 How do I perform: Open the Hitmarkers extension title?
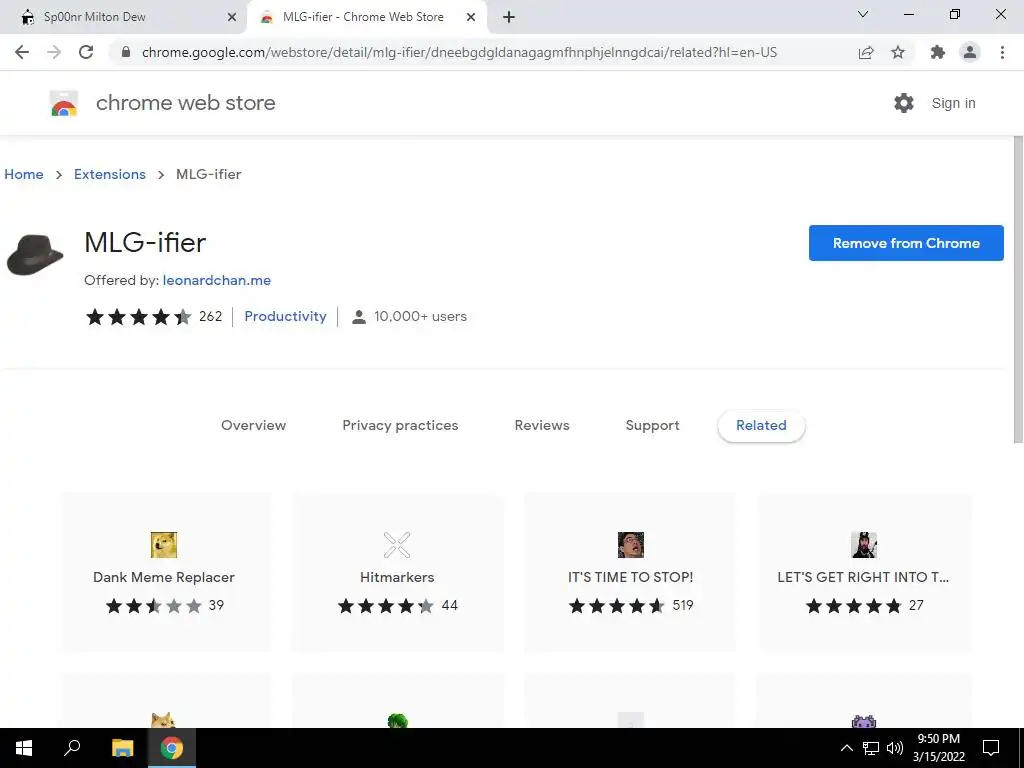pyautogui.click(x=397, y=577)
